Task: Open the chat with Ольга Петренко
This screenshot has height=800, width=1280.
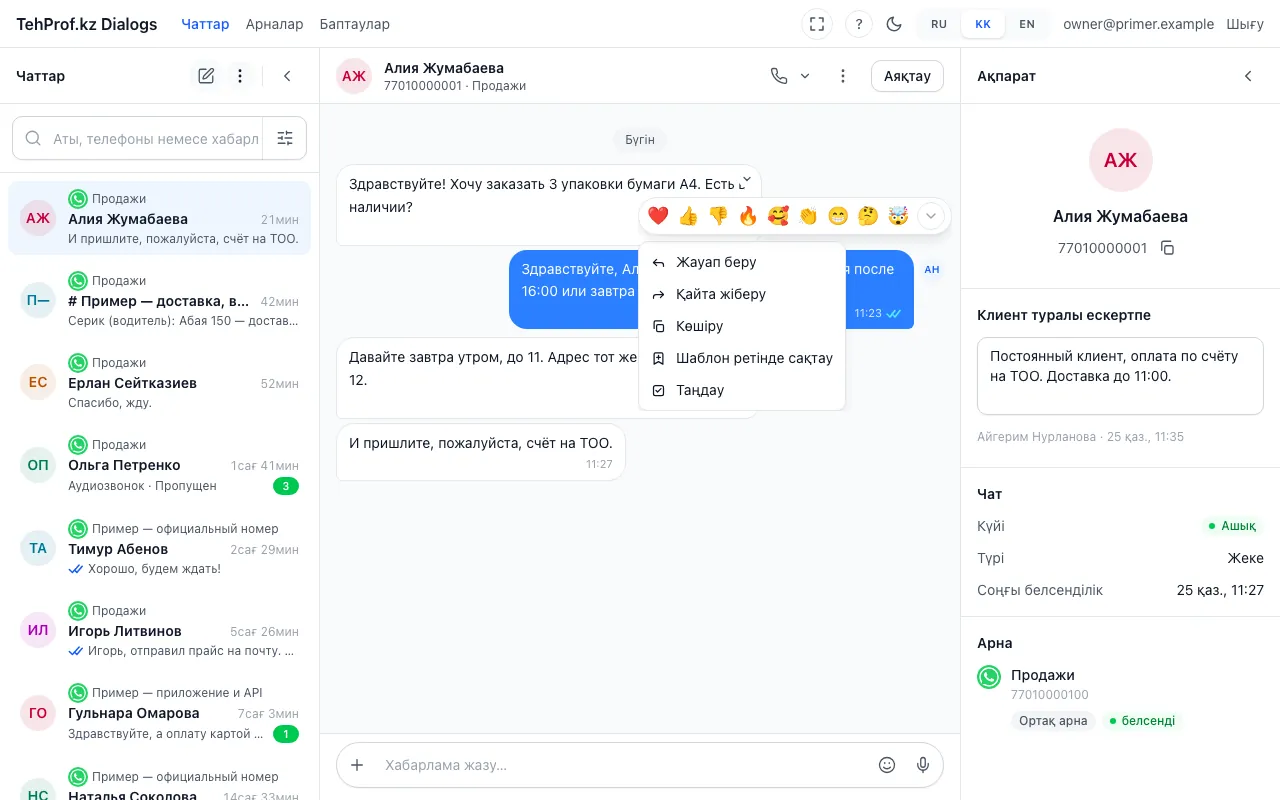Action: click(160, 465)
